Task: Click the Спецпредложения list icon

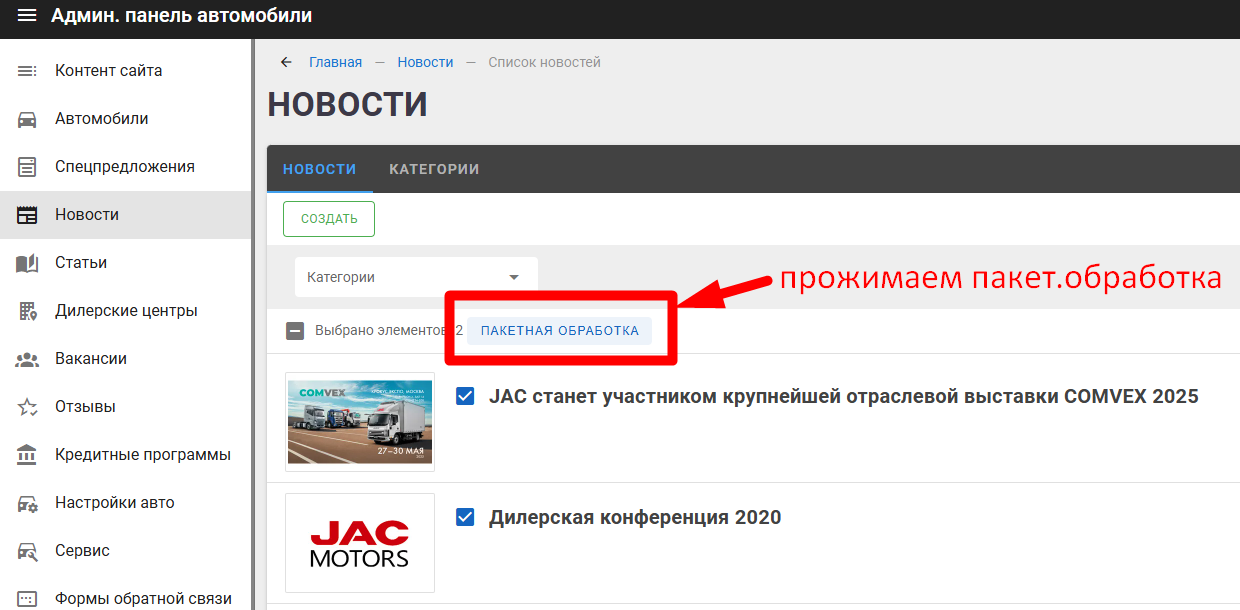Action: pyautogui.click(x=27, y=167)
